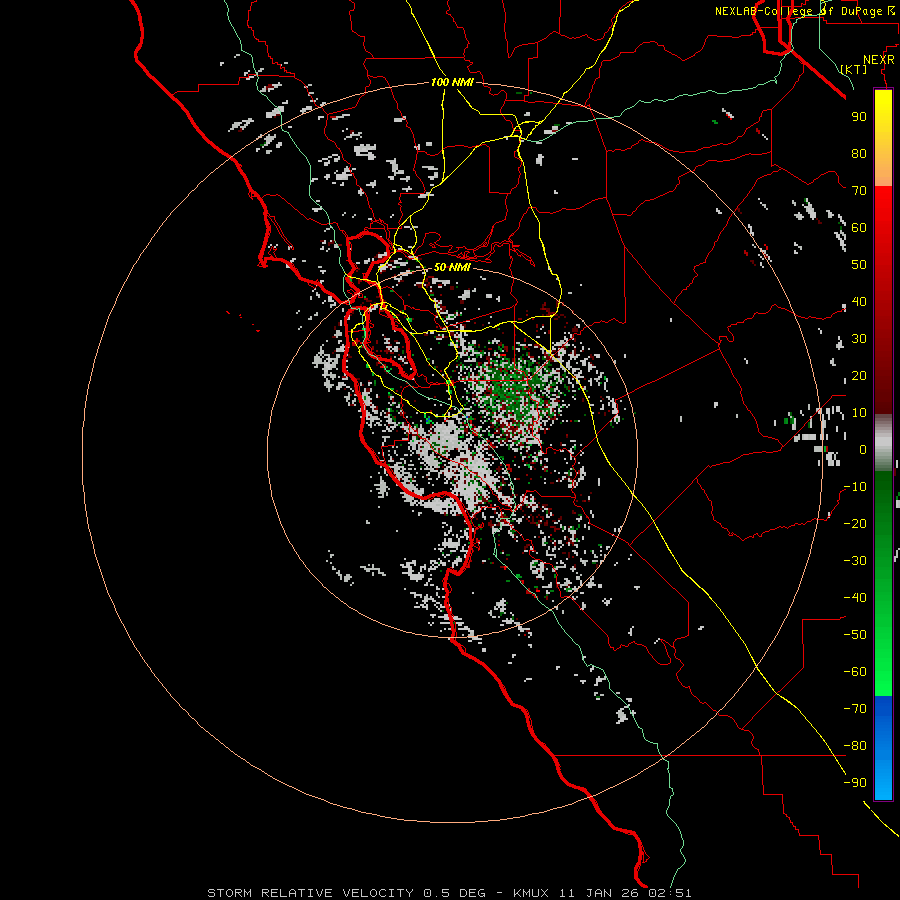Select the 70 value on the velocity scale
Image resolution: width=900 pixels, height=900 pixels.
tap(859, 191)
